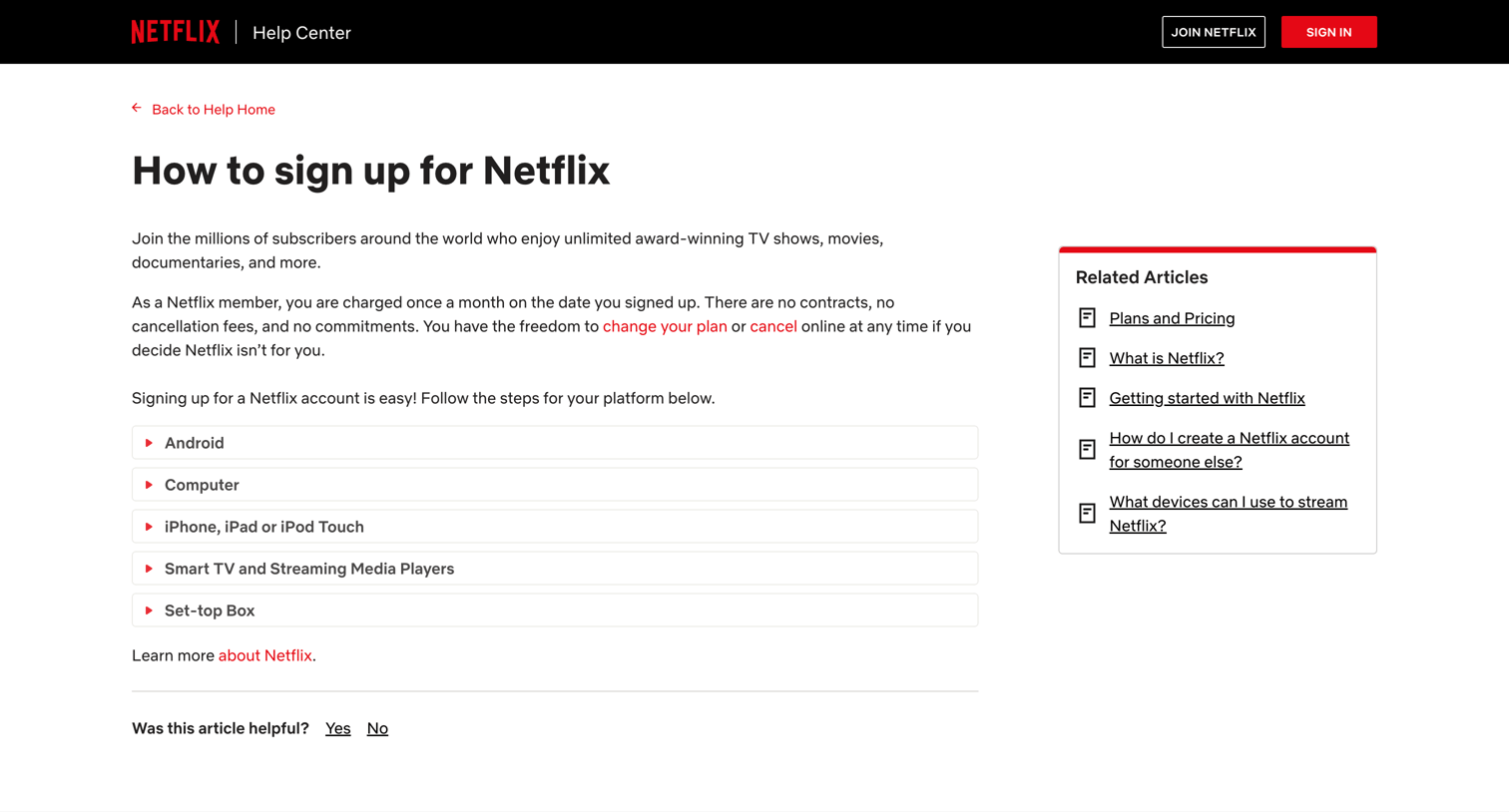Go Back to Help Home

pos(214,110)
